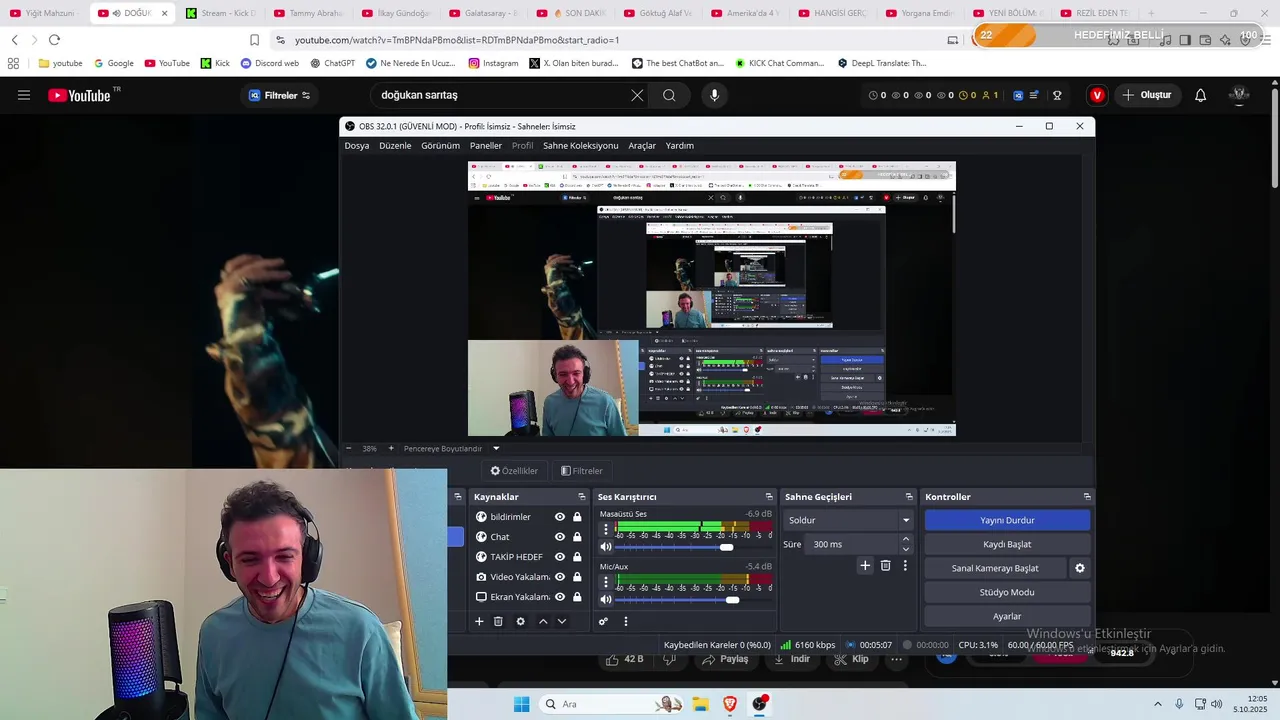Pop out the Sahne Geçişleri dock
Screen dimensions: 1280x720
(x=909, y=497)
